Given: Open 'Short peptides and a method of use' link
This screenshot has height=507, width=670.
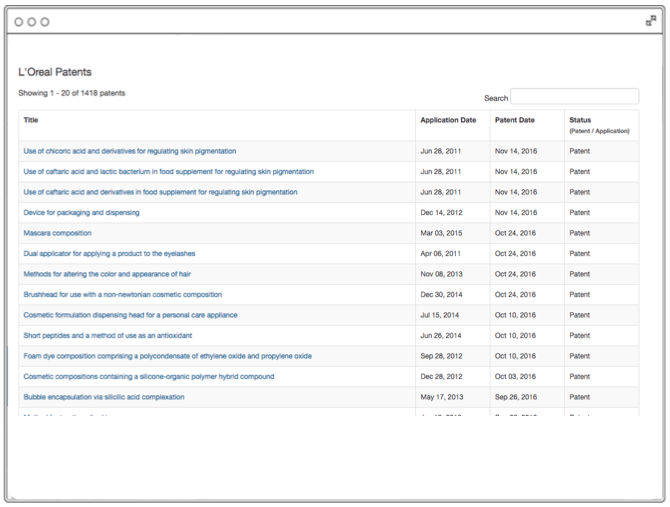Looking at the screenshot, I should tap(108, 336).
